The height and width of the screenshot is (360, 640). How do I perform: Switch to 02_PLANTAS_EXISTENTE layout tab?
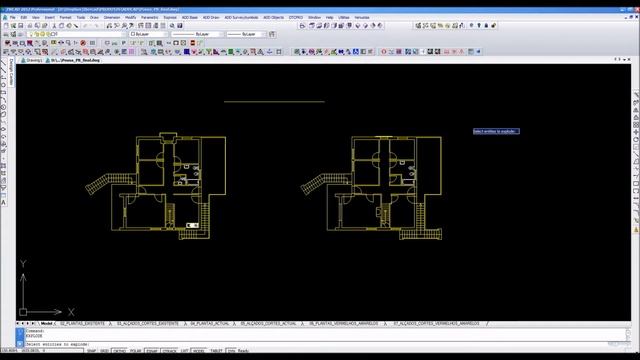coord(82,324)
